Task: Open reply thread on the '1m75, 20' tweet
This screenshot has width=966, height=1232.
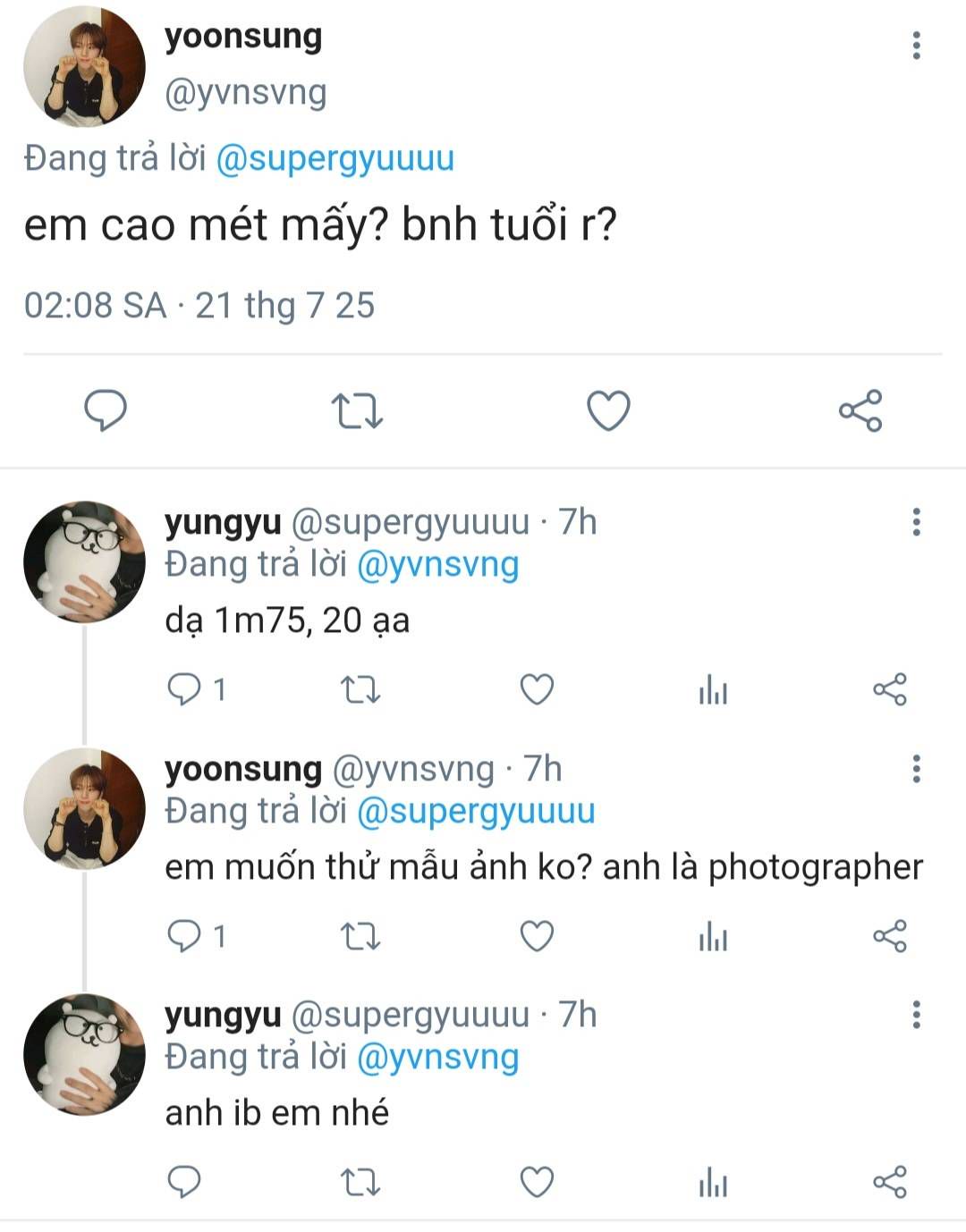Action: point(185,689)
